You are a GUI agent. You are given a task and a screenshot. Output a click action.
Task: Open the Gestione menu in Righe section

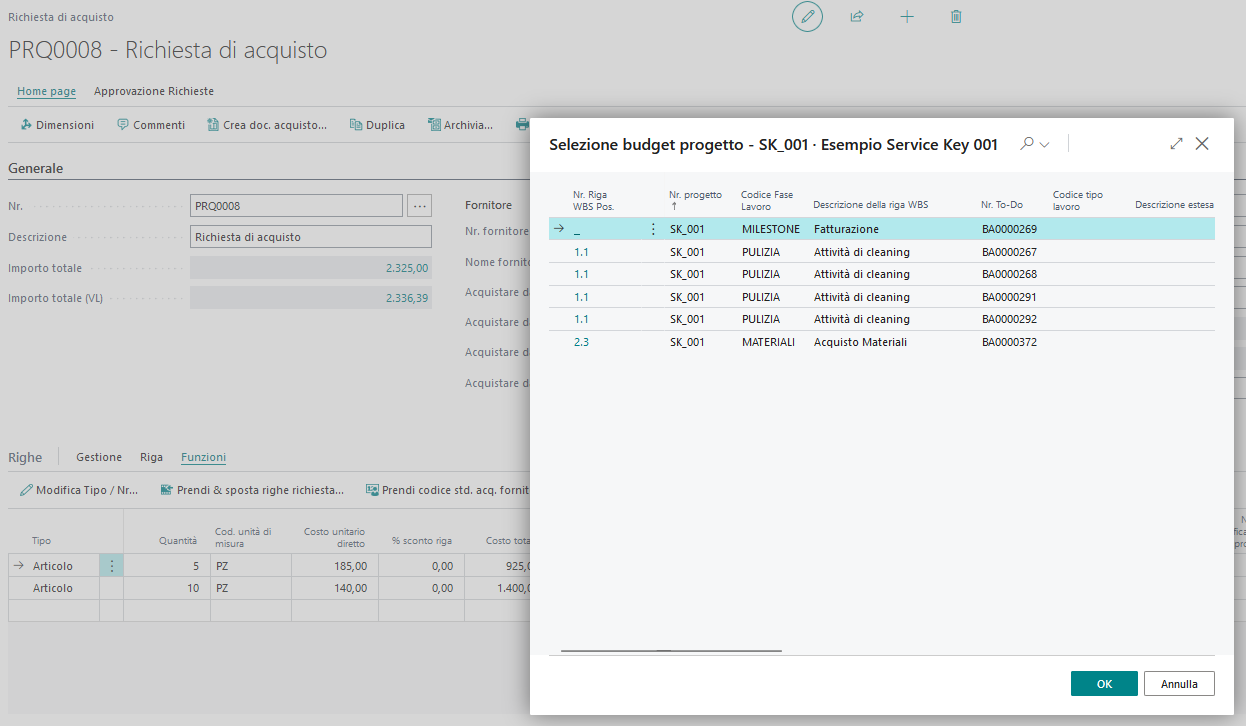coord(99,457)
